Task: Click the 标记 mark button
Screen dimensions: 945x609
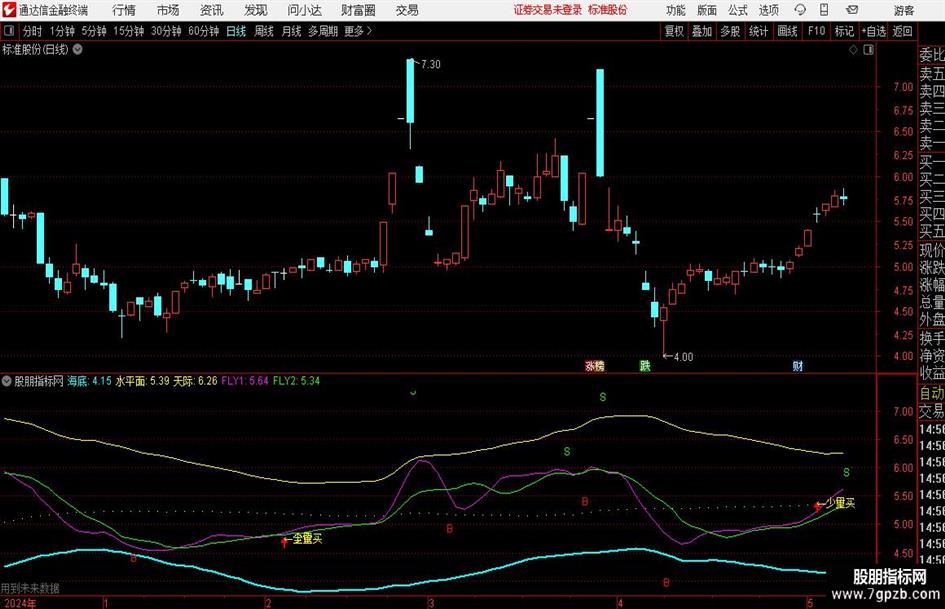Action: 844,31
